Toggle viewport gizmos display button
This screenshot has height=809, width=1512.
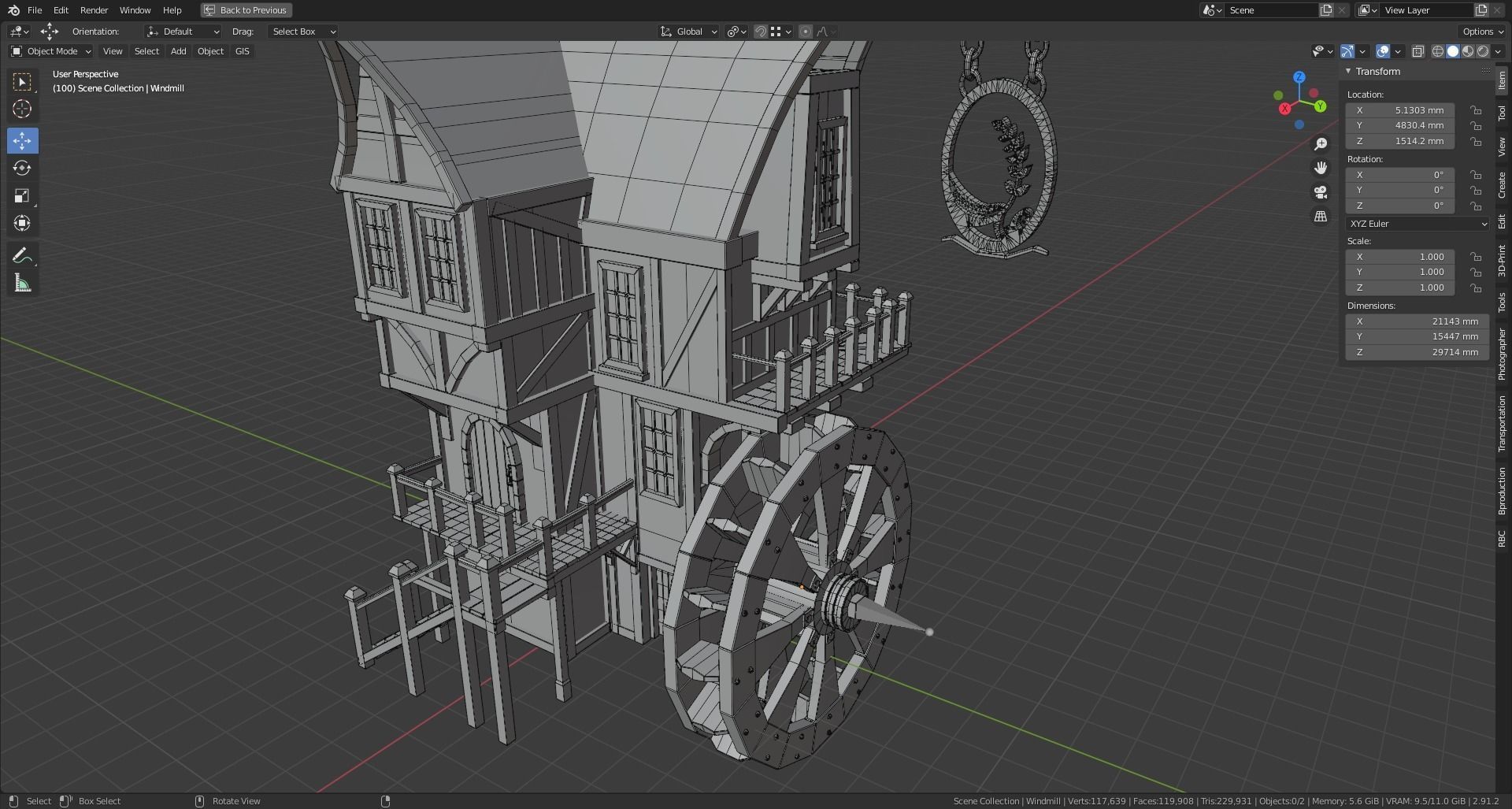click(1347, 51)
